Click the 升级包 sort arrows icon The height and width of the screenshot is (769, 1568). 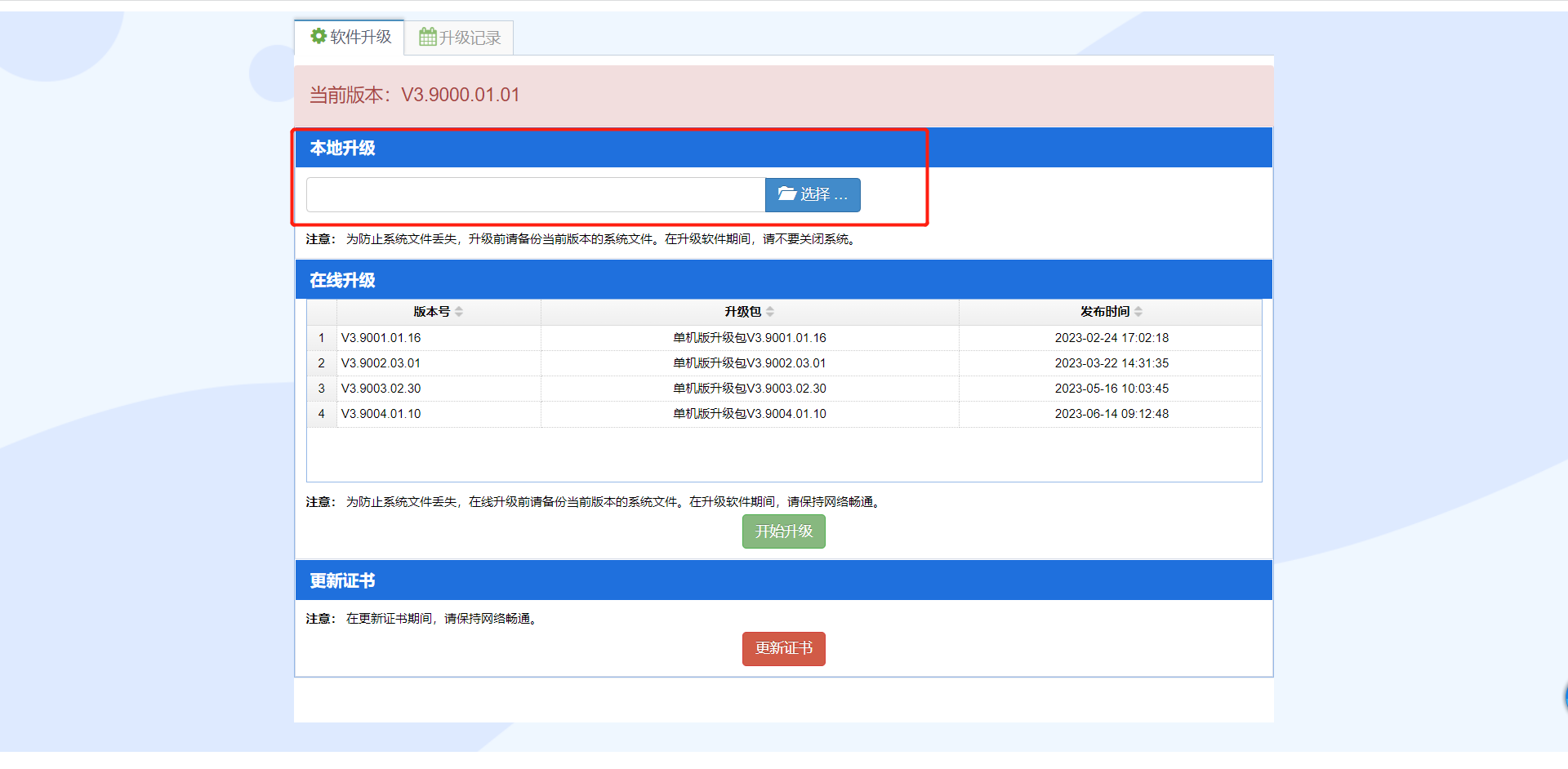click(770, 312)
